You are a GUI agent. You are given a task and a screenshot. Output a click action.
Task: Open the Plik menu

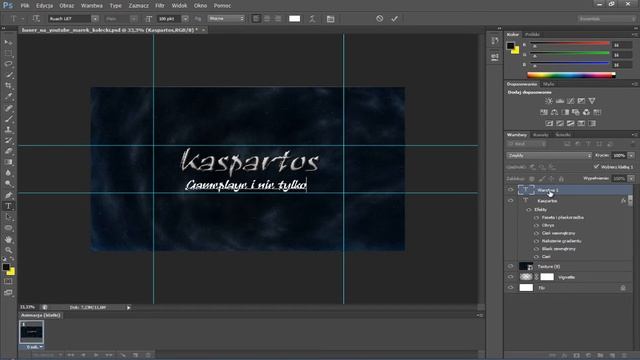pos(25,6)
